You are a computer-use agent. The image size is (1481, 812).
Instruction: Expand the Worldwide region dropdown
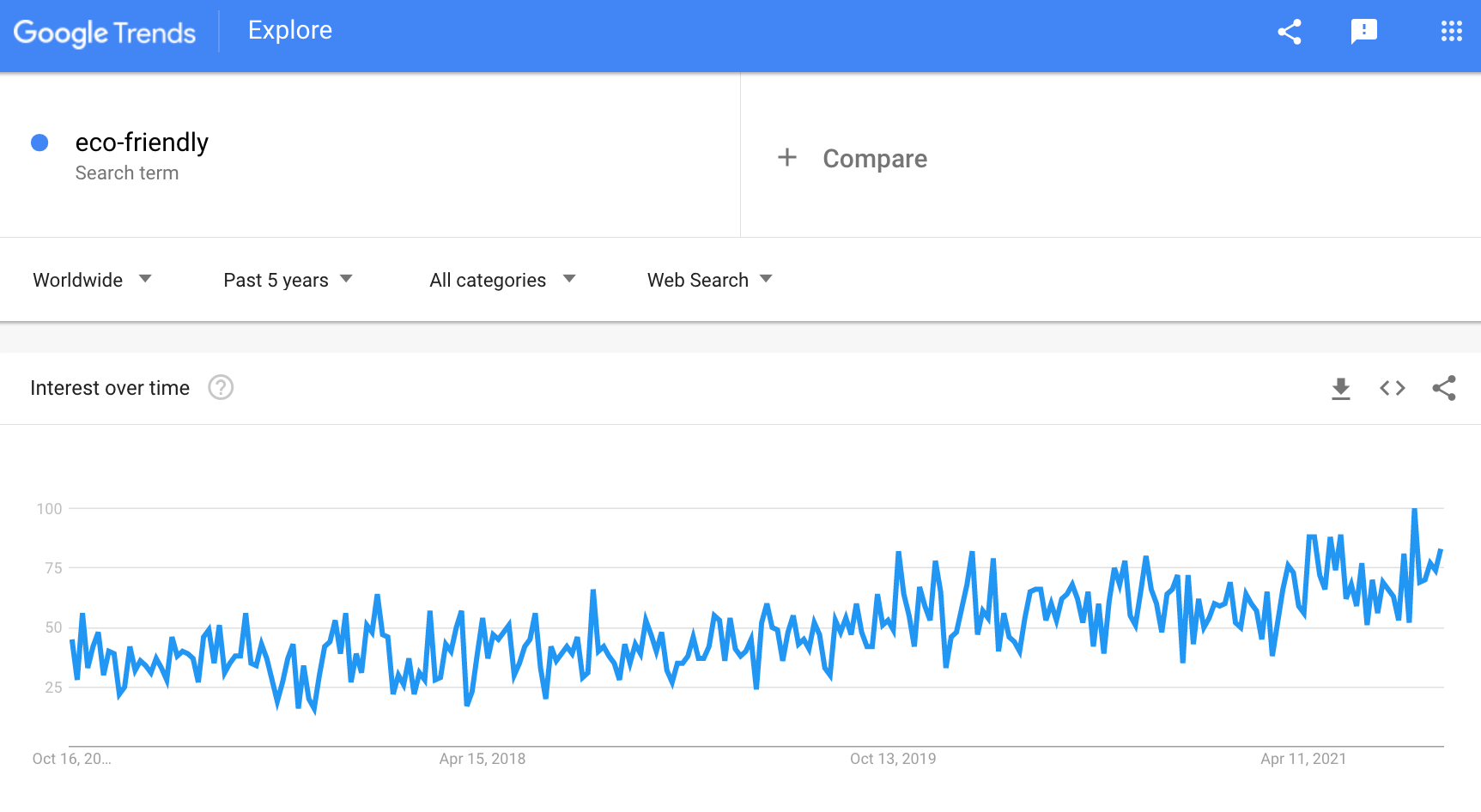pos(92,280)
